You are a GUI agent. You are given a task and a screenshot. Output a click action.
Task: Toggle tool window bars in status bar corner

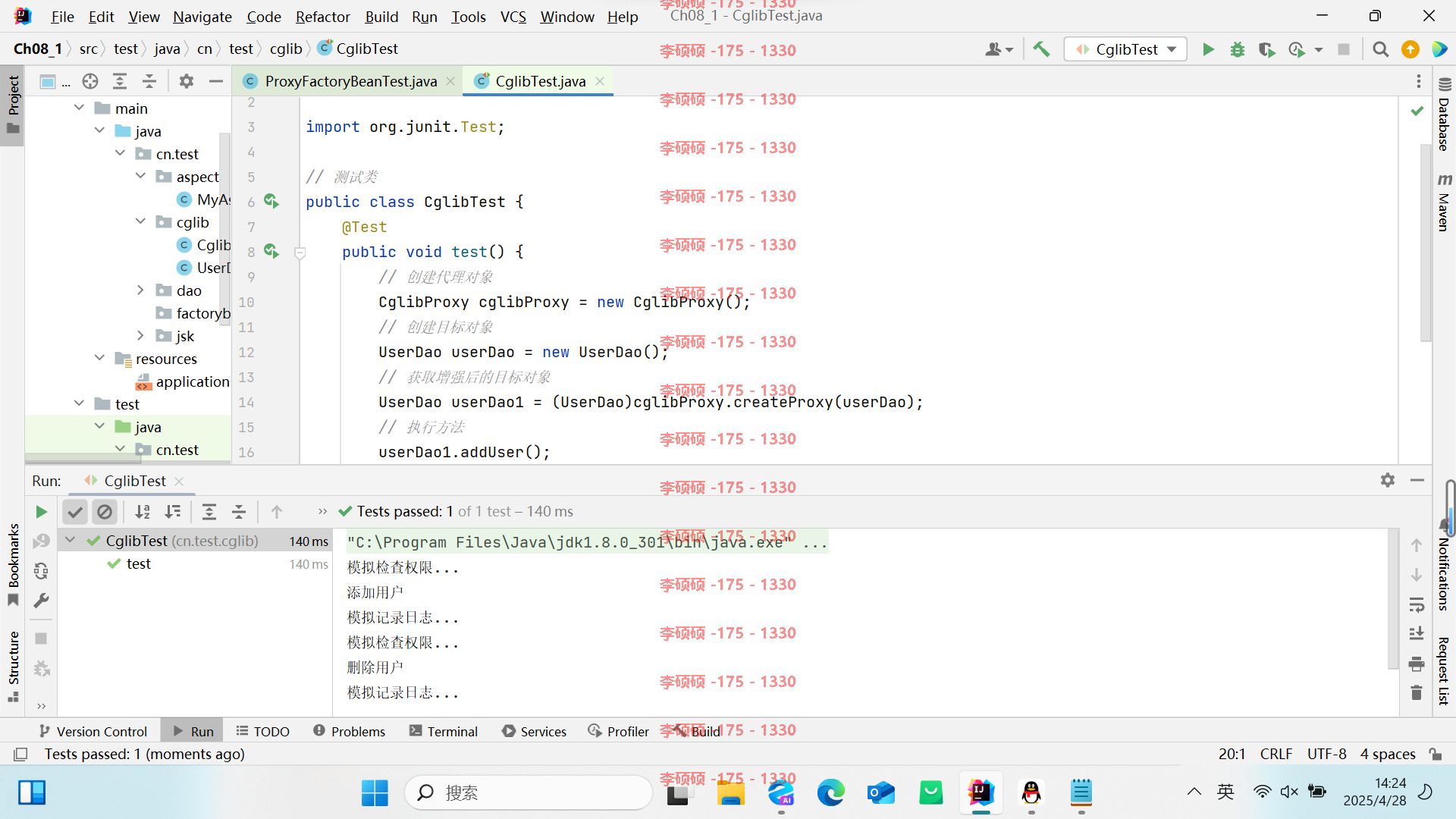click(21, 754)
